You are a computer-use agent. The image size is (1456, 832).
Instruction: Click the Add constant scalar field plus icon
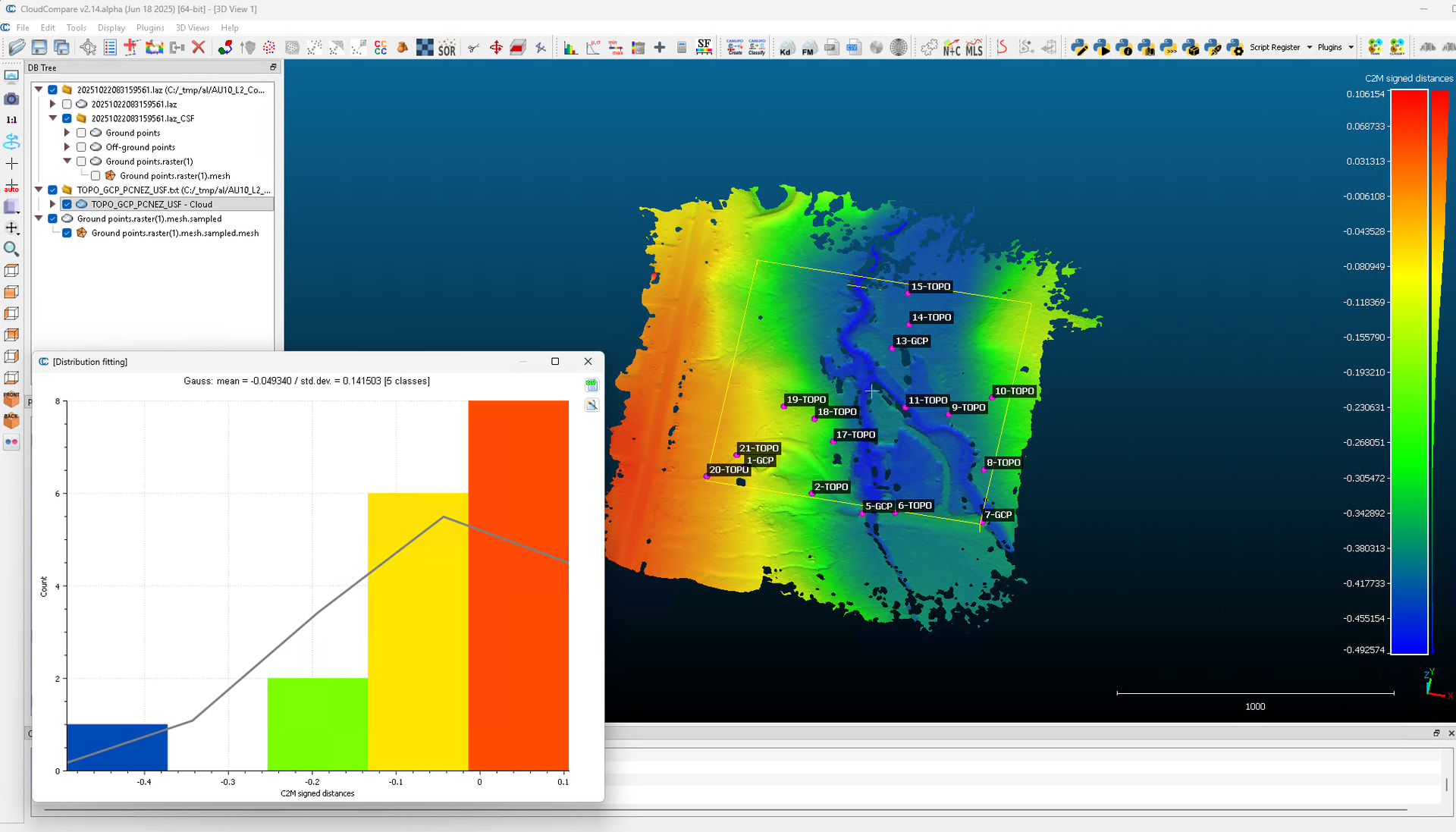[660, 47]
